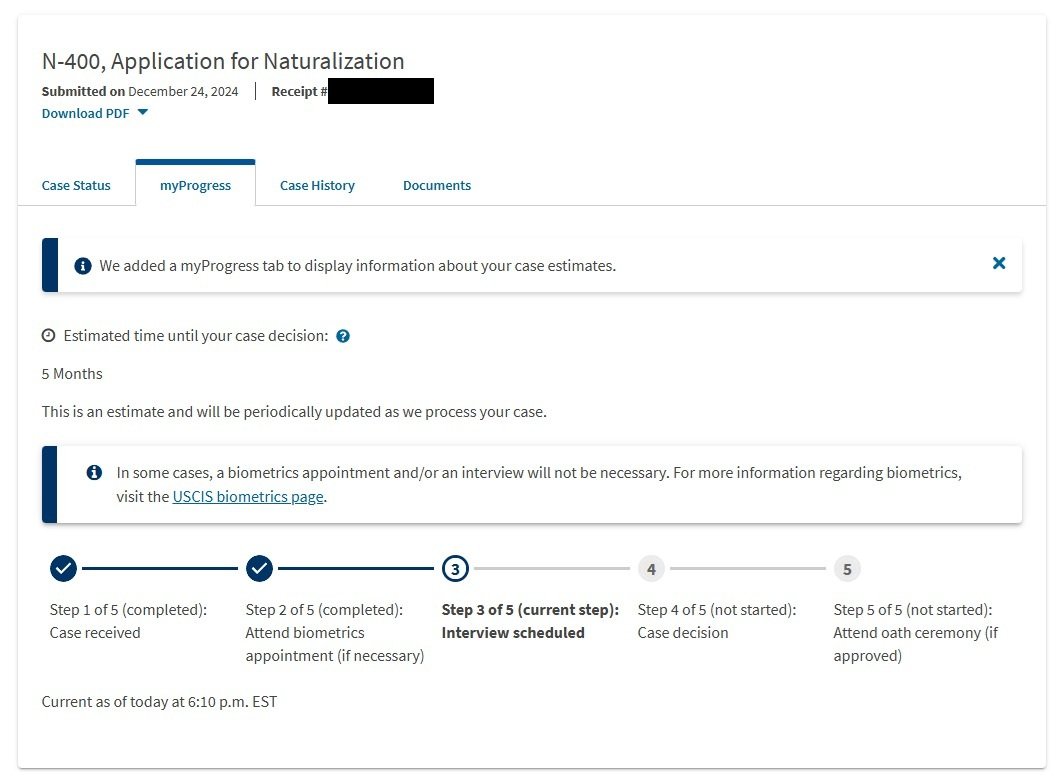This screenshot has height=777, width=1062.
Task: Open the USCIS biometrics page link
Action: 248,496
